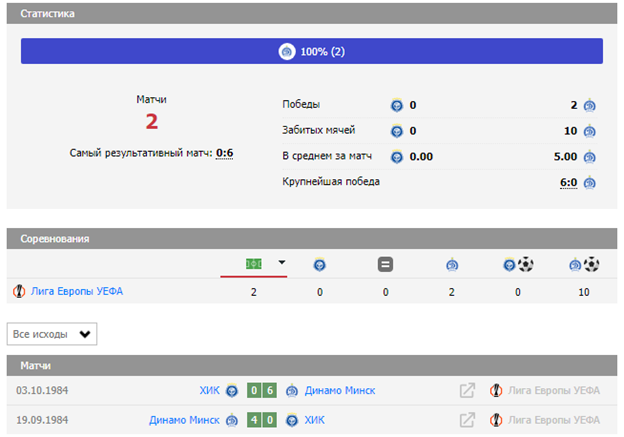The width and height of the screenshot is (624, 437).
Task: Open Лига Европы УЕФА competition link
Action: (x=76, y=292)
